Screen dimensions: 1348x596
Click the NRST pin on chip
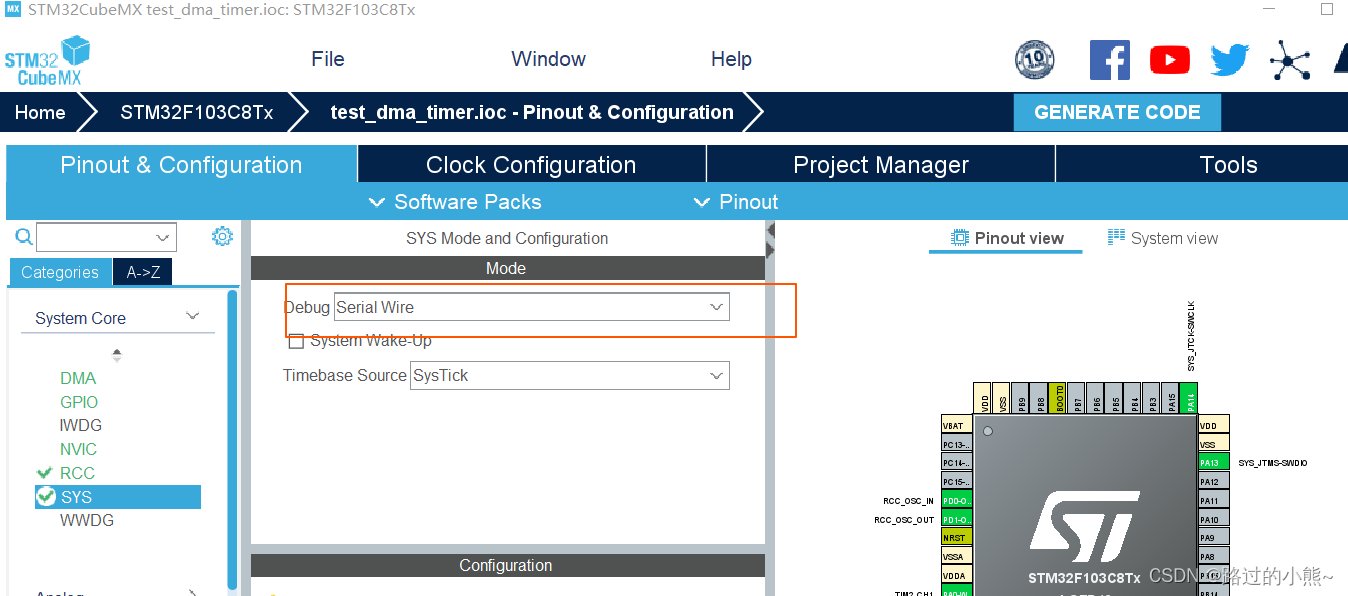(956, 538)
